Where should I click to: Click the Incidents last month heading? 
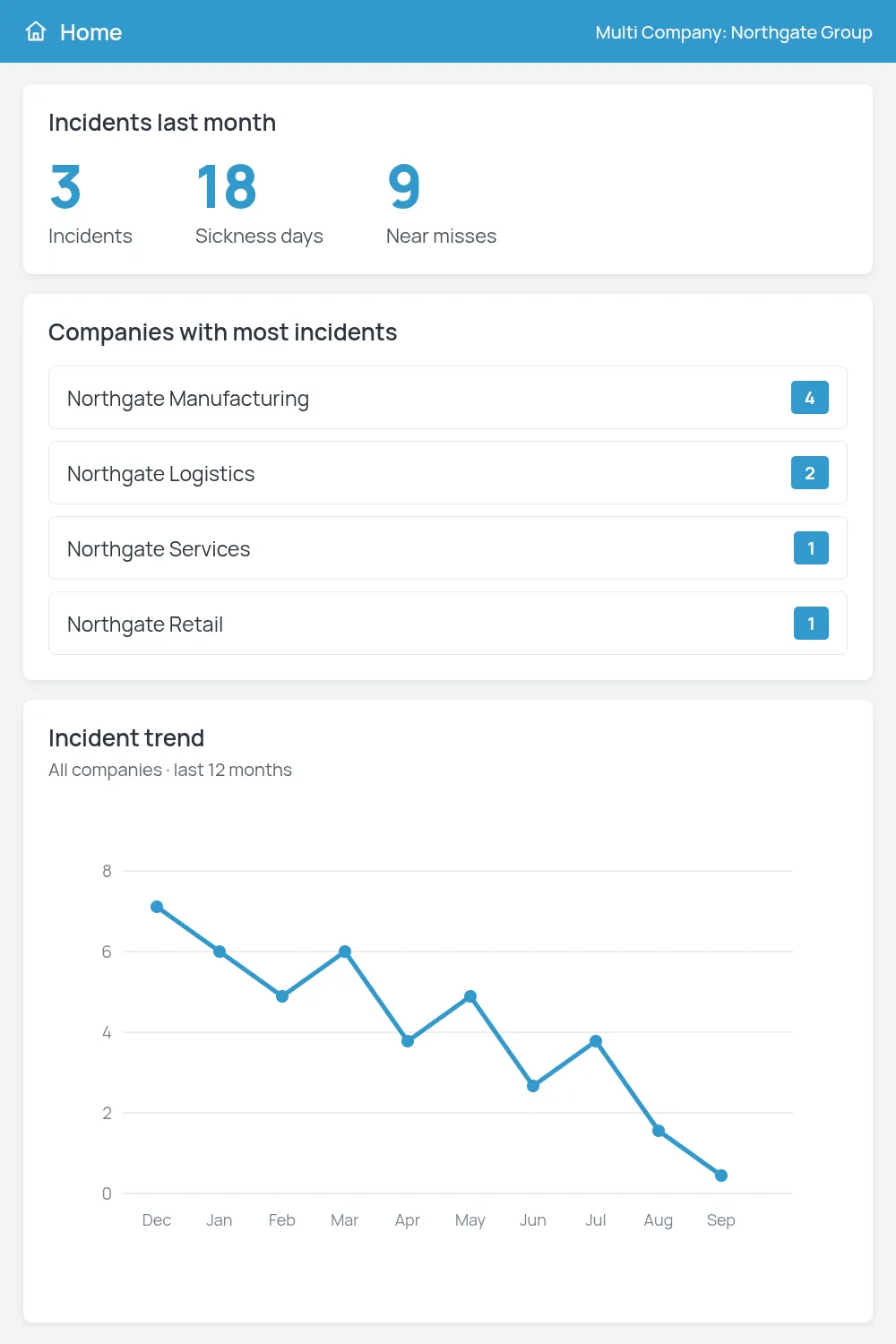pos(162,123)
